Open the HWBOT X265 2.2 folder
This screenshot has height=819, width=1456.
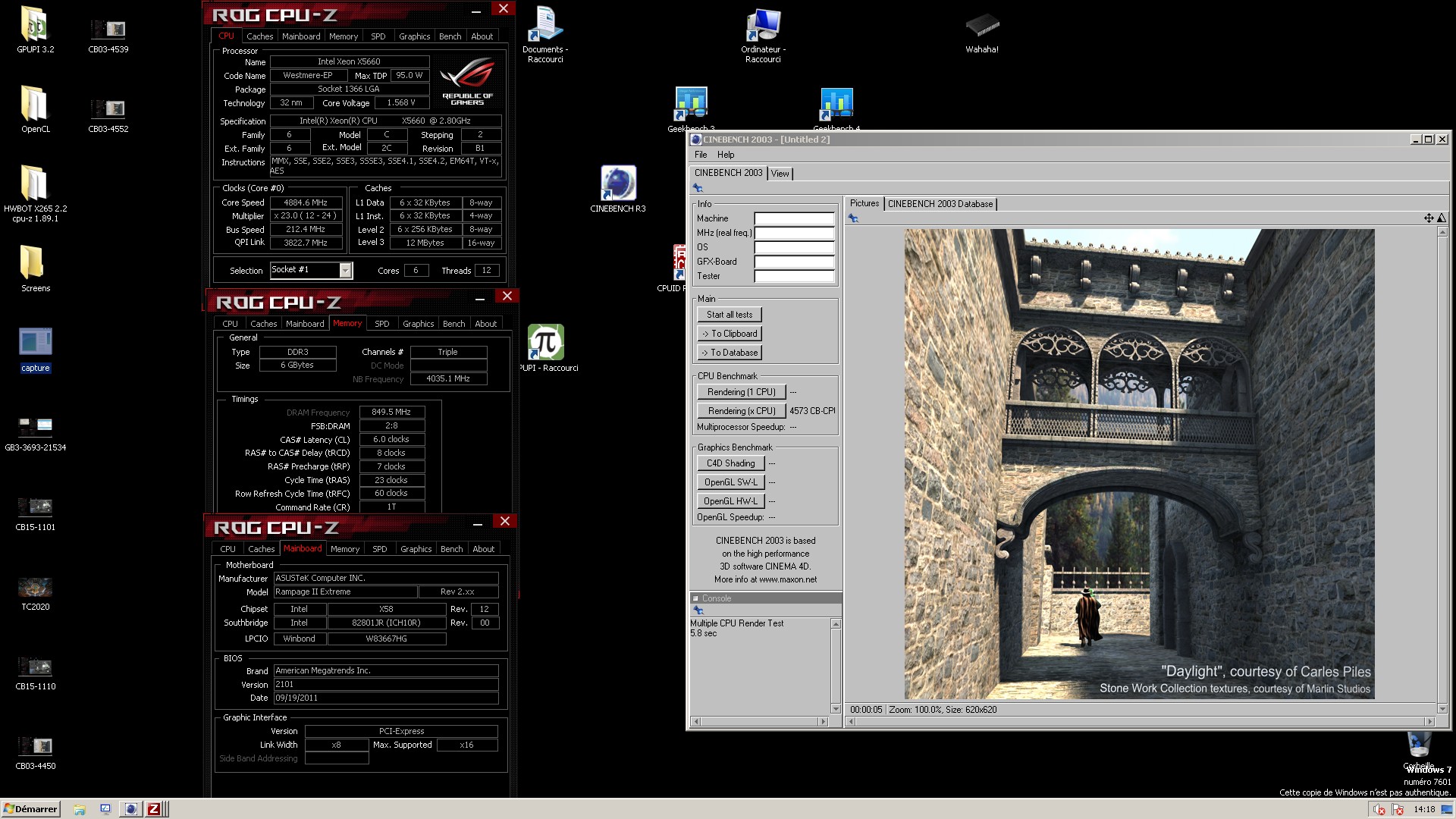(35, 193)
